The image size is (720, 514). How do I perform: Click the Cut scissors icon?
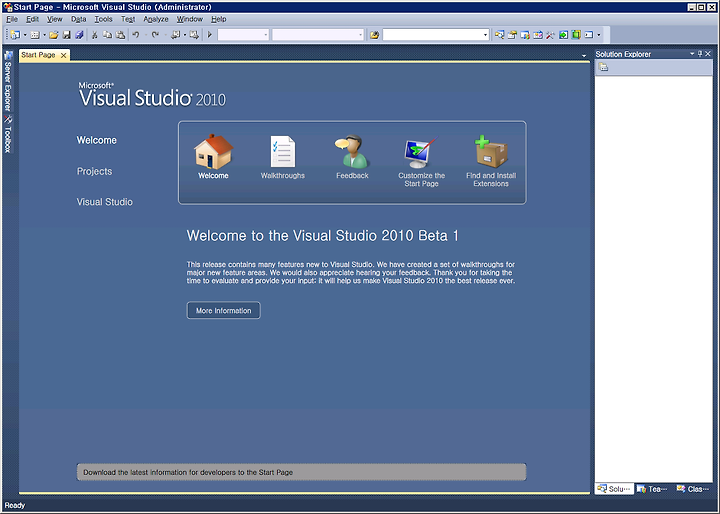[x=95, y=35]
